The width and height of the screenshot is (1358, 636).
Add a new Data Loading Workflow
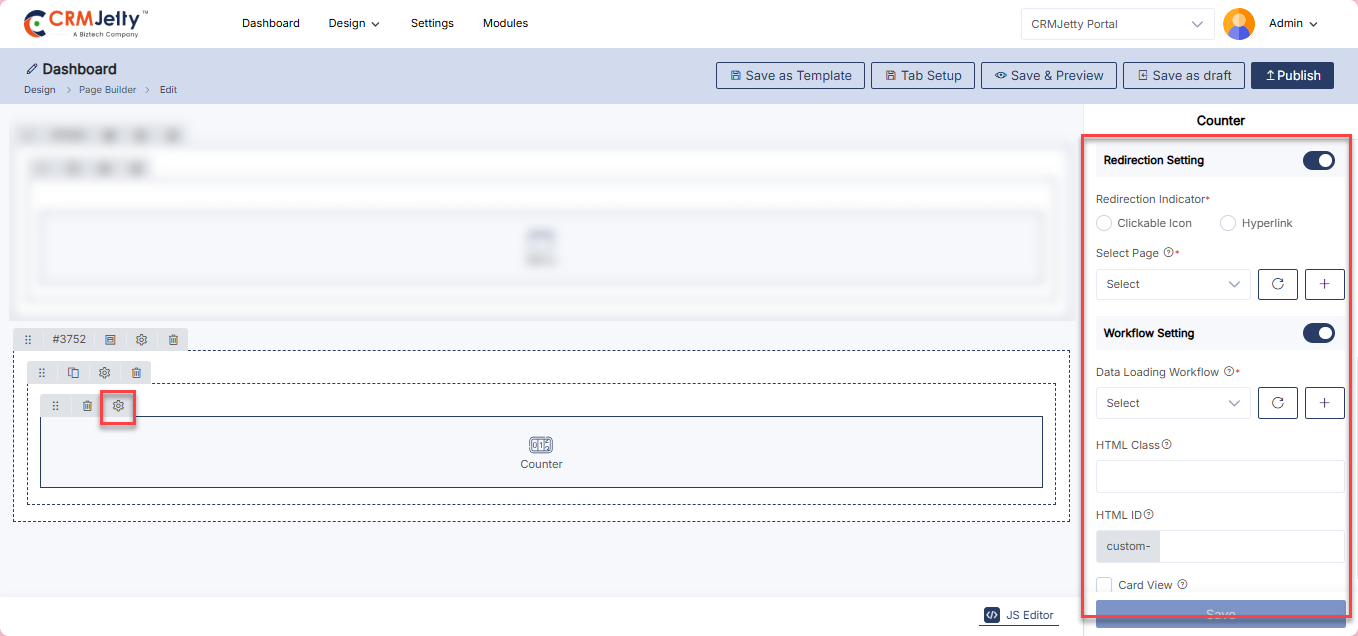(1324, 403)
